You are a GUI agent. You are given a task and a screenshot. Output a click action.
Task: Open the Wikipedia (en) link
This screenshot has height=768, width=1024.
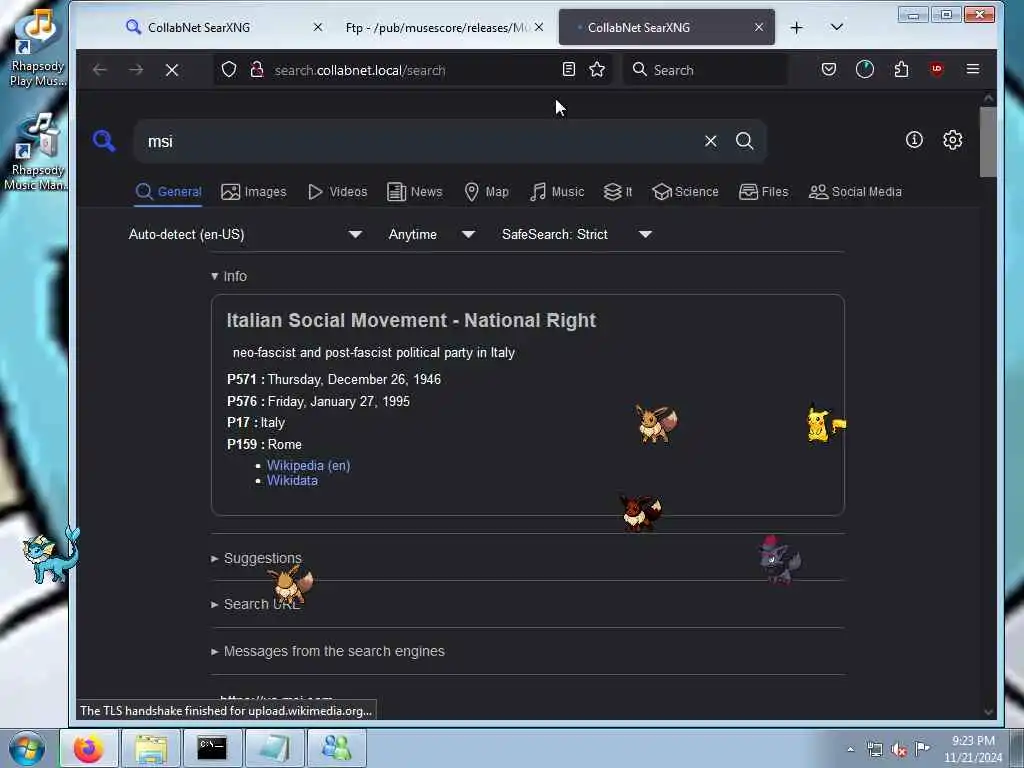click(x=308, y=466)
